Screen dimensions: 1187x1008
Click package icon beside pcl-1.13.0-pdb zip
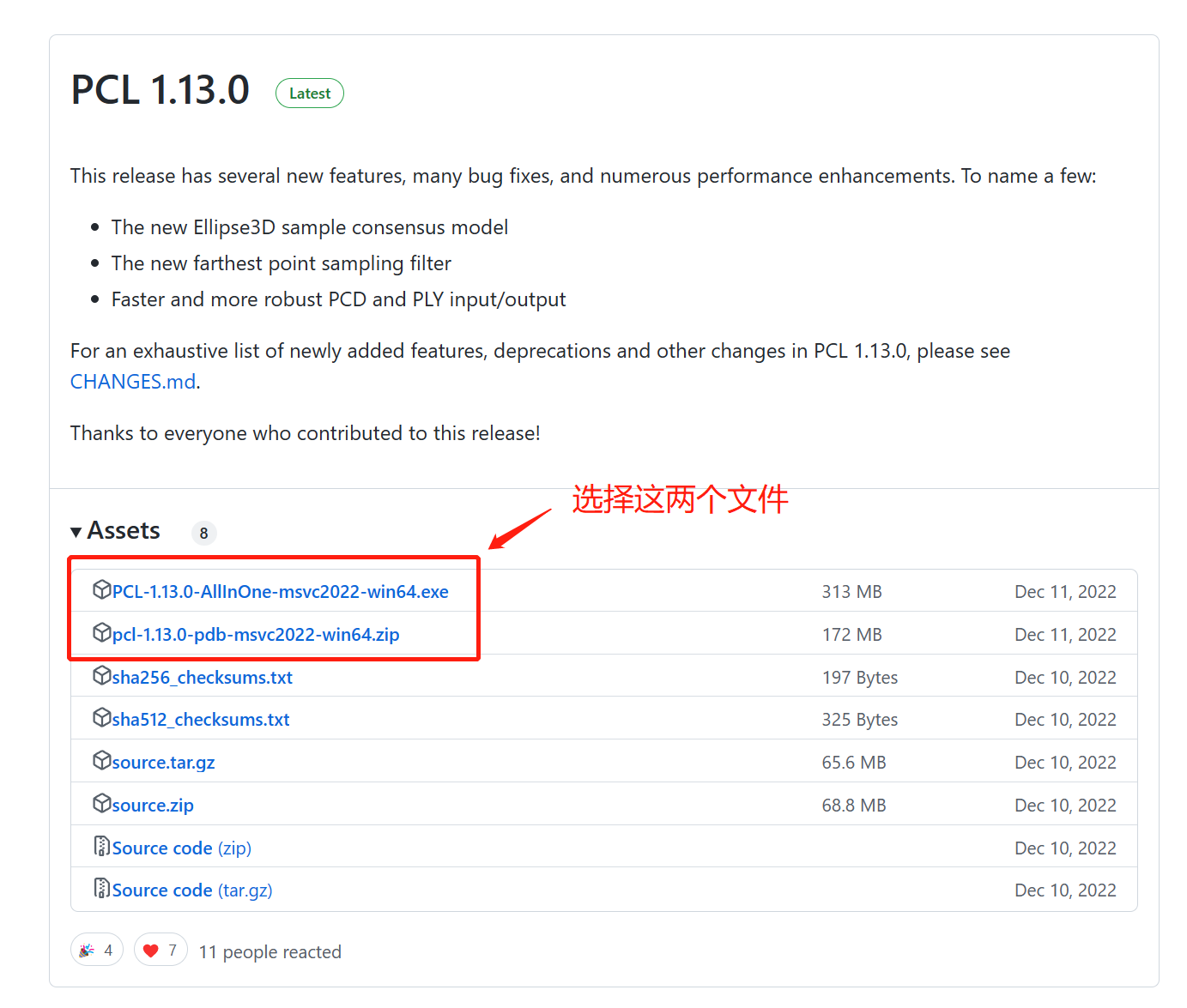click(x=102, y=632)
